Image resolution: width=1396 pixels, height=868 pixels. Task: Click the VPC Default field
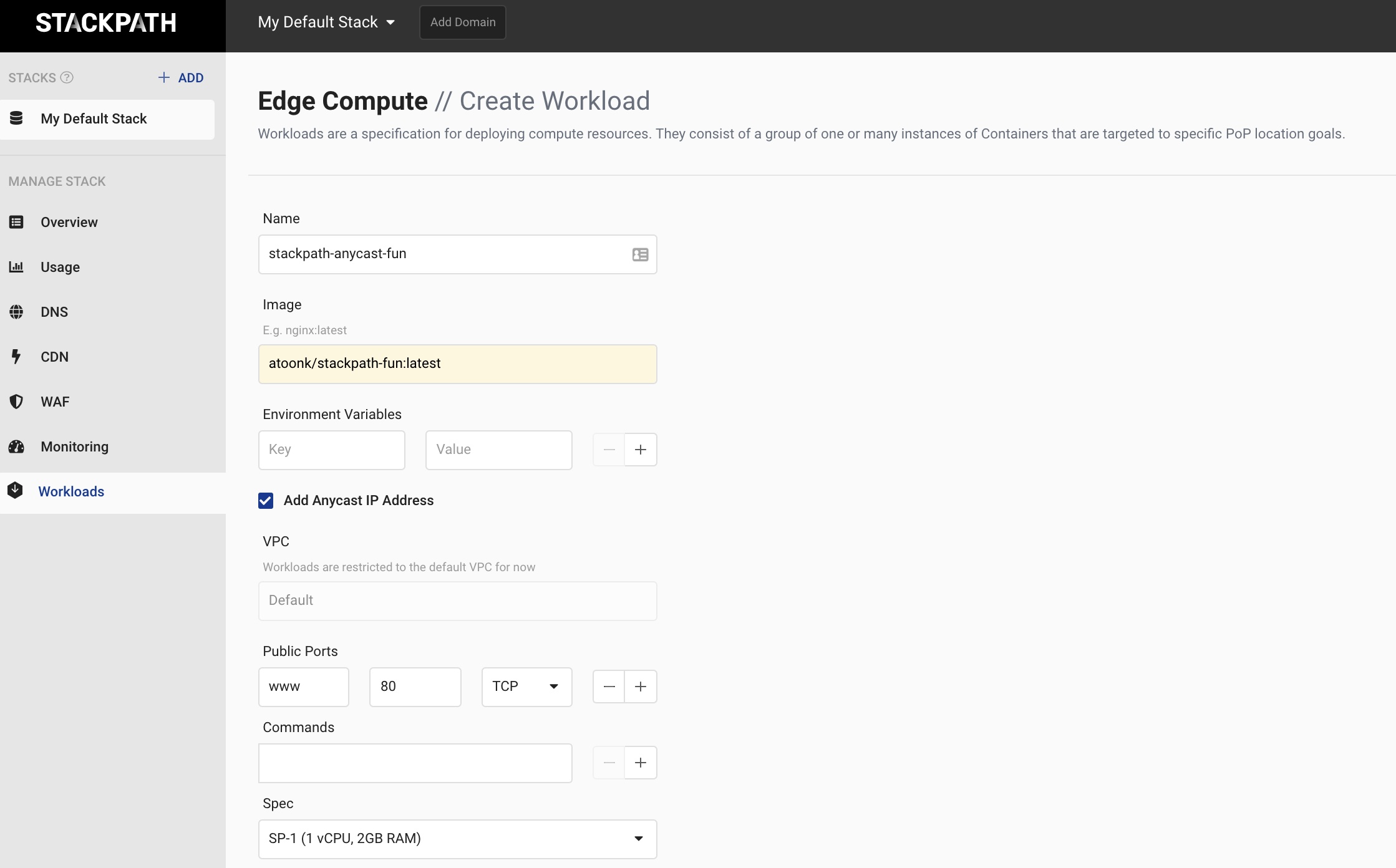pyautogui.click(x=458, y=601)
